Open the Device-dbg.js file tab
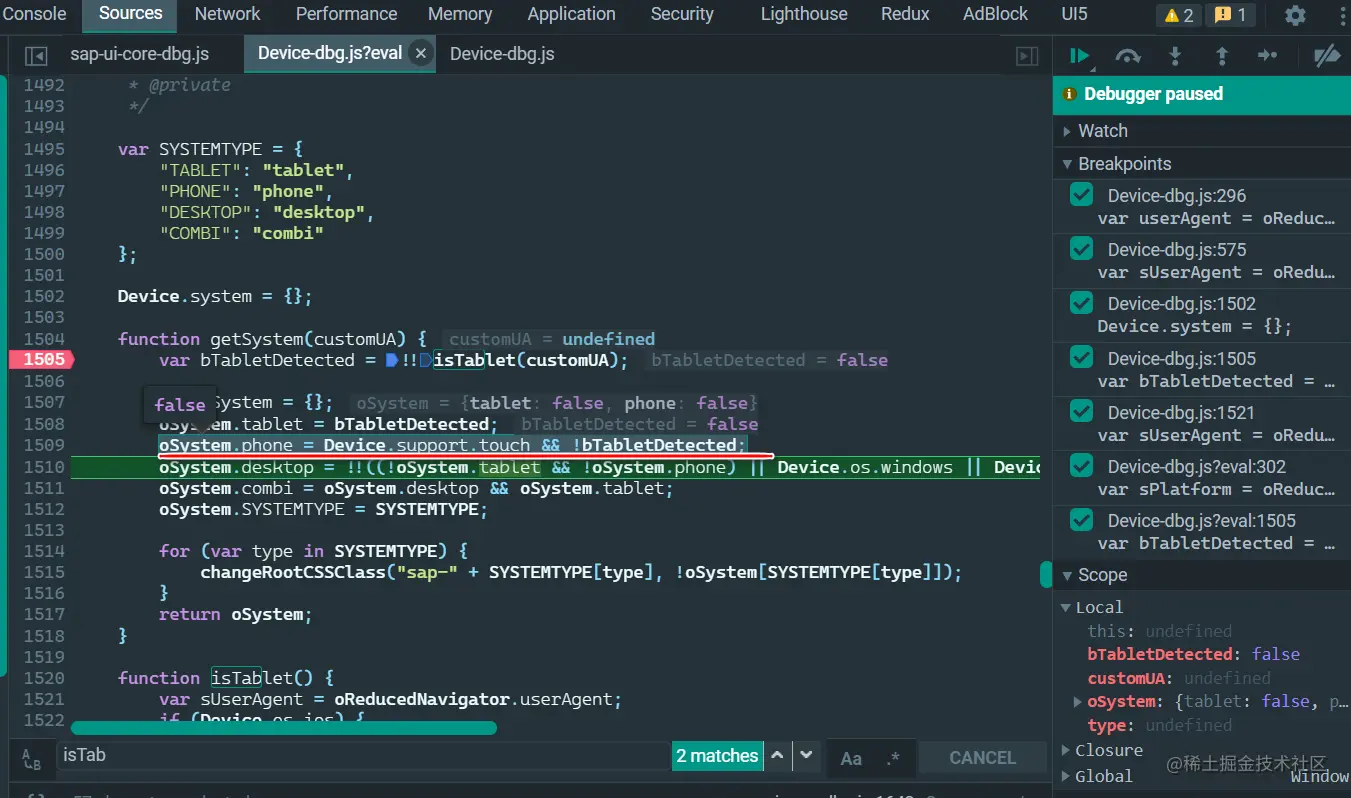 pos(502,54)
